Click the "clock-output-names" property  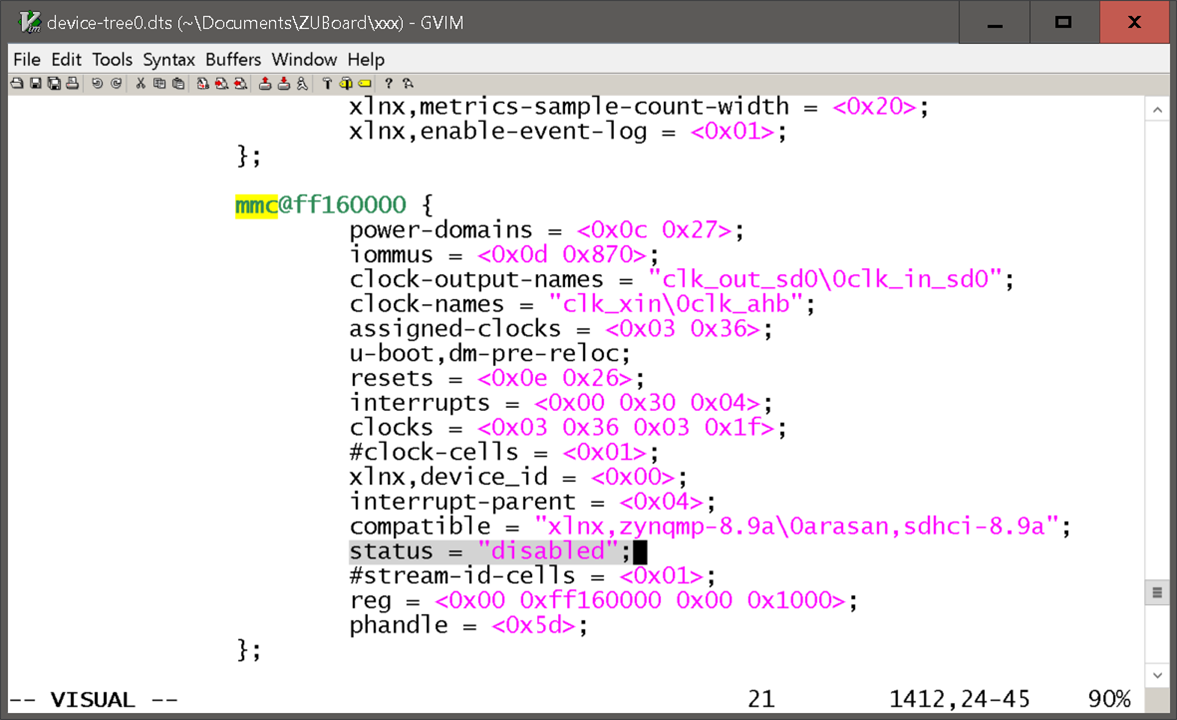477,279
